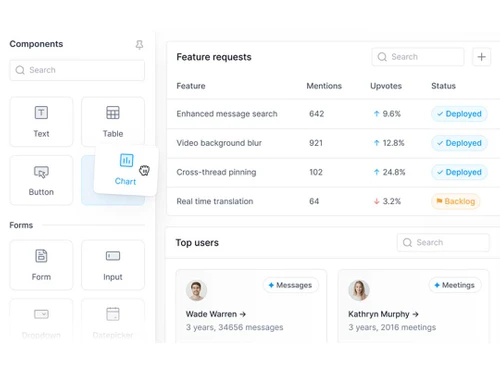Click the Top users search field

click(x=443, y=243)
